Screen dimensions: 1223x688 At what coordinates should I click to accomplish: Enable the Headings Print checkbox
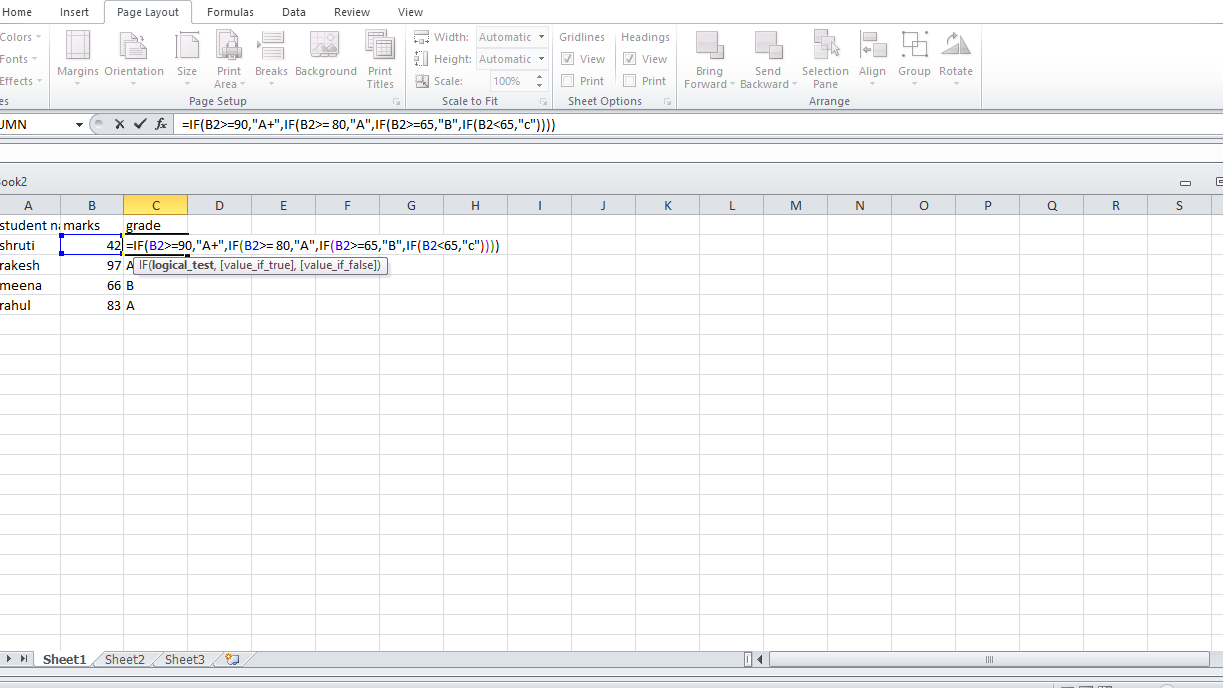click(630, 81)
